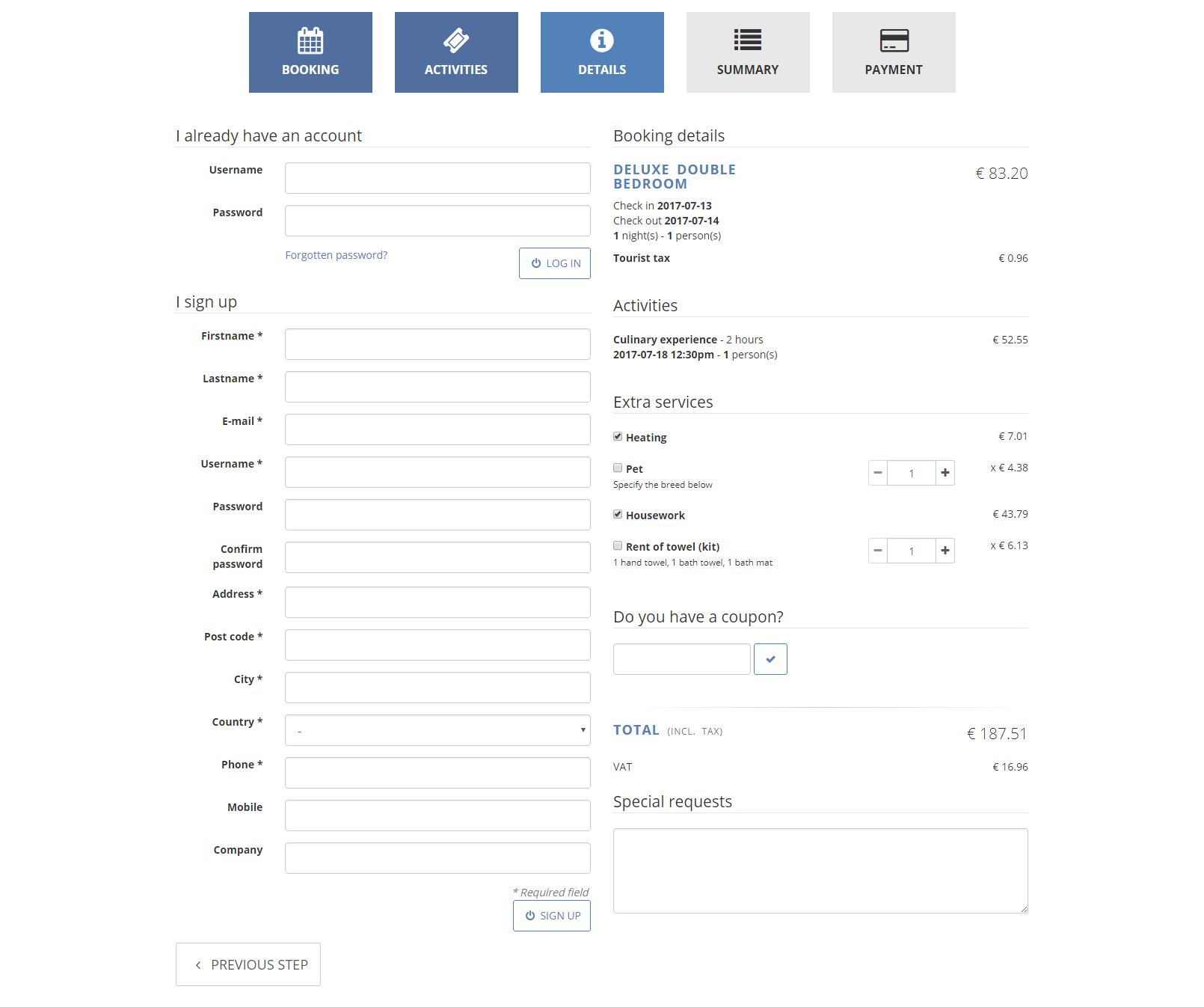Toggle the Housework checkbox
Screen dimensions: 1204x1007
pyautogui.click(x=618, y=514)
